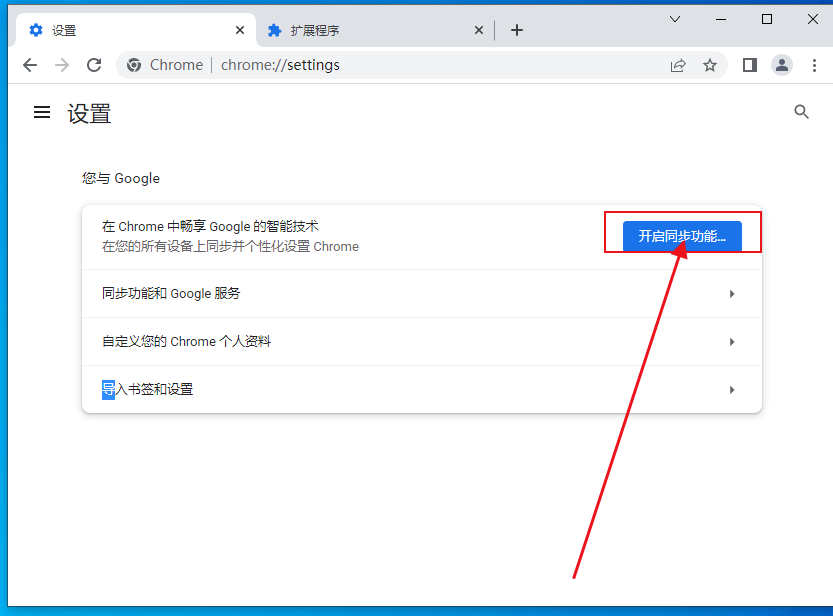Minimize the Chrome window
This screenshot has height=616, width=833.
point(721,19)
